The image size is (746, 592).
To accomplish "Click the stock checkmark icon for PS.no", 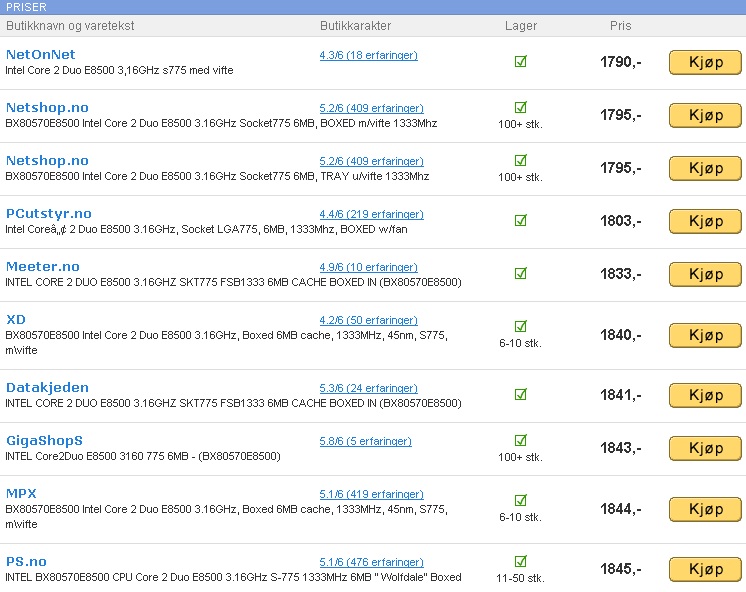I will tap(520, 561).
